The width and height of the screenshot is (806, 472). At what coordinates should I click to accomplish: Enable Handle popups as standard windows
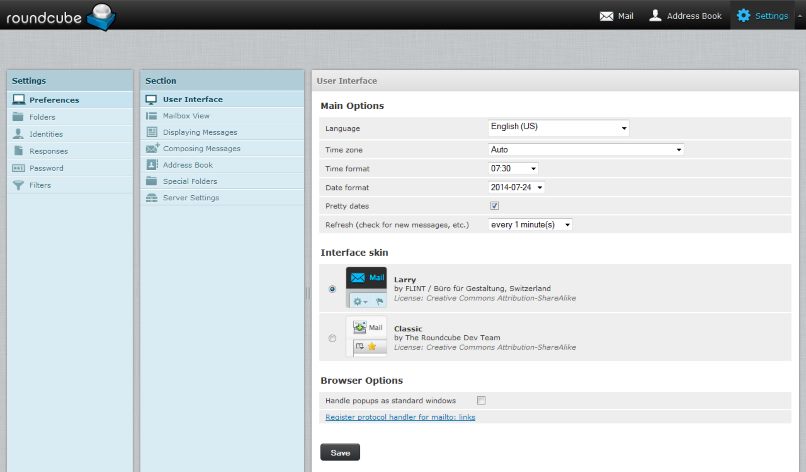(481, 400)
